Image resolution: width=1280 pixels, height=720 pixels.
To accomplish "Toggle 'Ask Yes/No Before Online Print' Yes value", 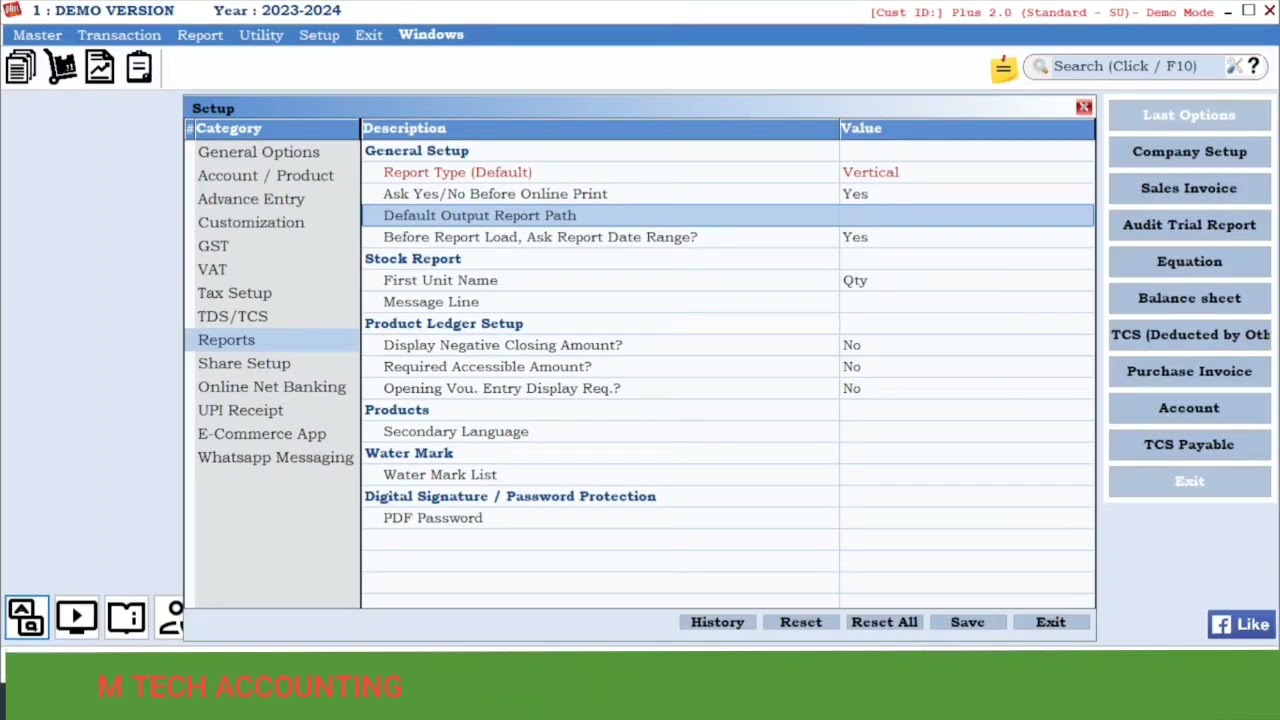I will pos(855,194).
